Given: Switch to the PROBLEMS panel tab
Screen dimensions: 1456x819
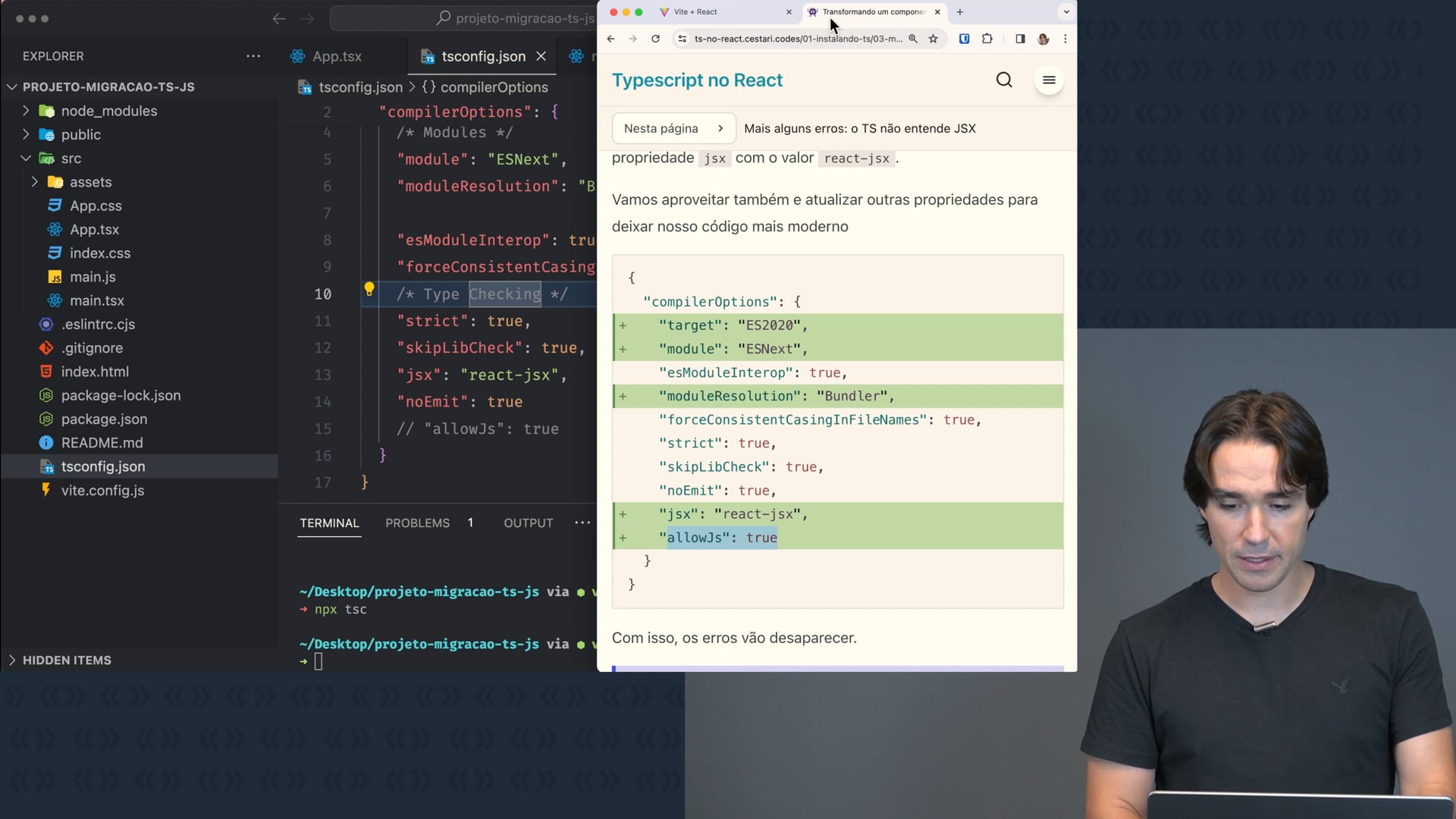Looking at the screenshot, I should pyautogui.click(x=417, y=523).
